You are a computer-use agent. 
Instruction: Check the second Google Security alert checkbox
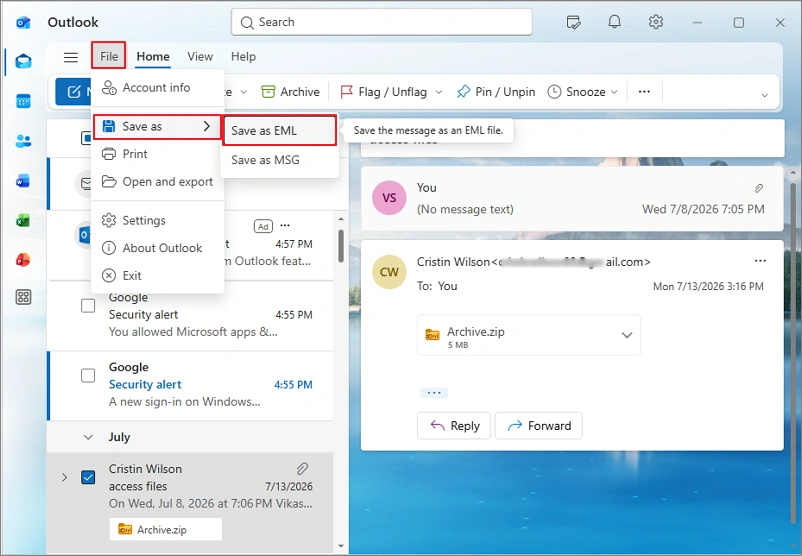point(88,375)
